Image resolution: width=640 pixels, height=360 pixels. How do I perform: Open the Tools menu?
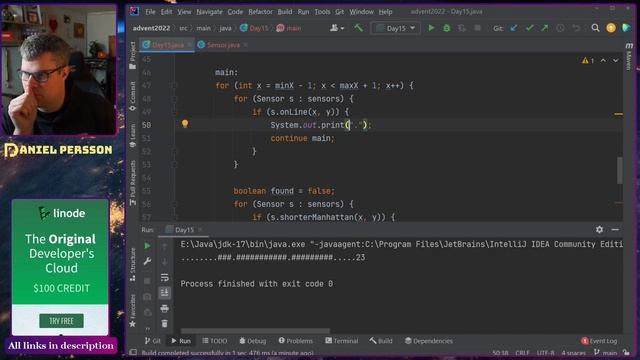[x=322, y=12]
